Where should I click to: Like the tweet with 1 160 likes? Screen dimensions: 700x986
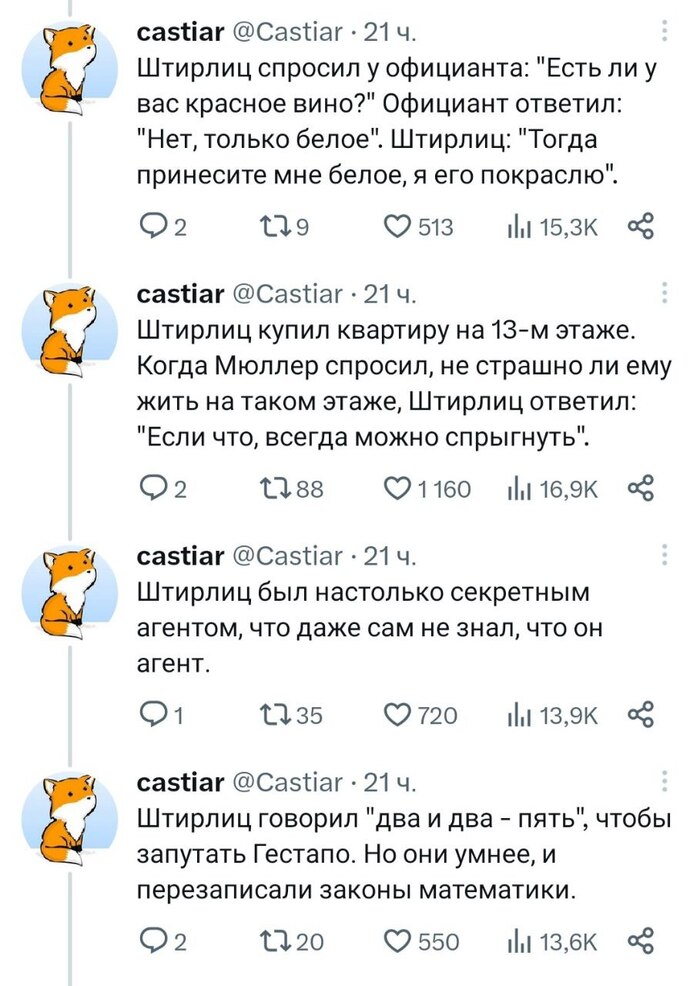(398, 489)
